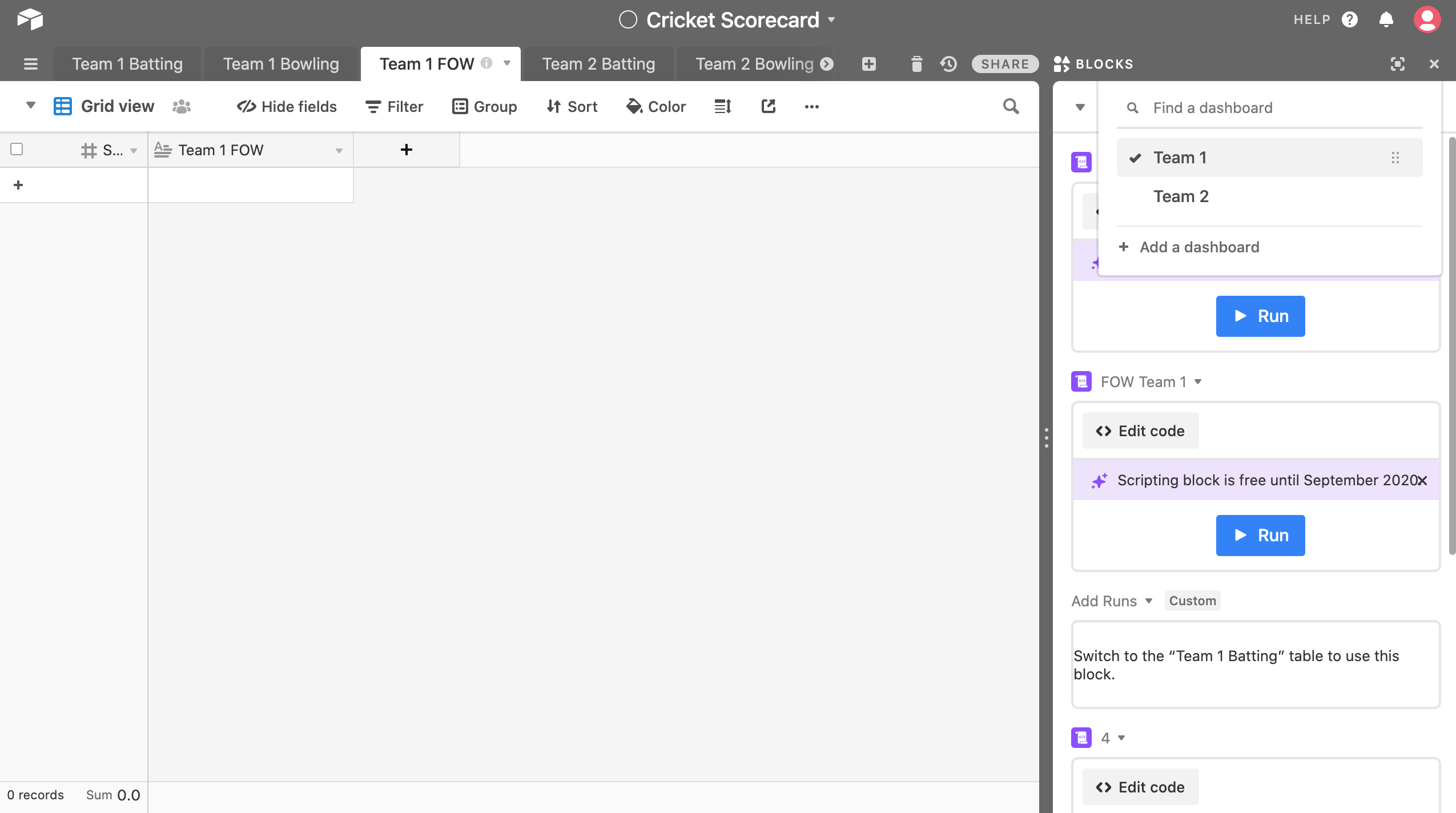Screen dimensions: 1456x813
Task: Switch to Team 2 Batting tab
Action: [598, 64]
